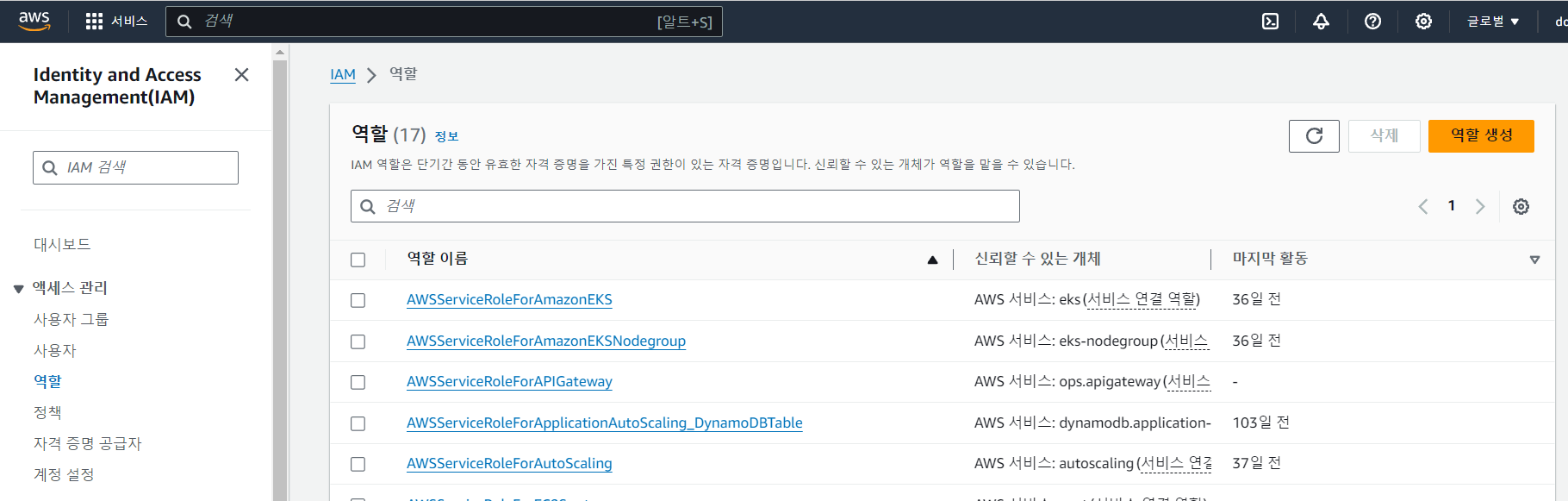Open the AWSServiceRoleForAmazonEKSNodegroup role link
This screenshot has height=501, width=1568.
(x=546, y=341)
